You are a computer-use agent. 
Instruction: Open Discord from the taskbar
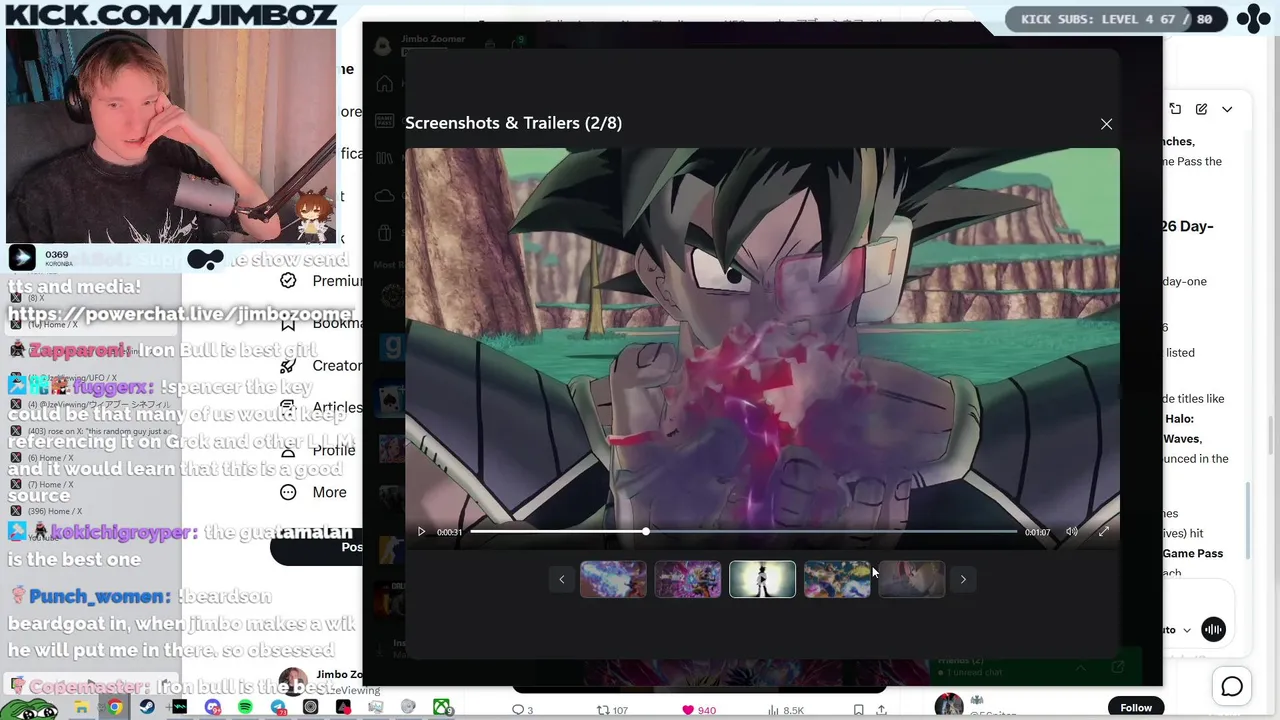(x=212, y=708)
